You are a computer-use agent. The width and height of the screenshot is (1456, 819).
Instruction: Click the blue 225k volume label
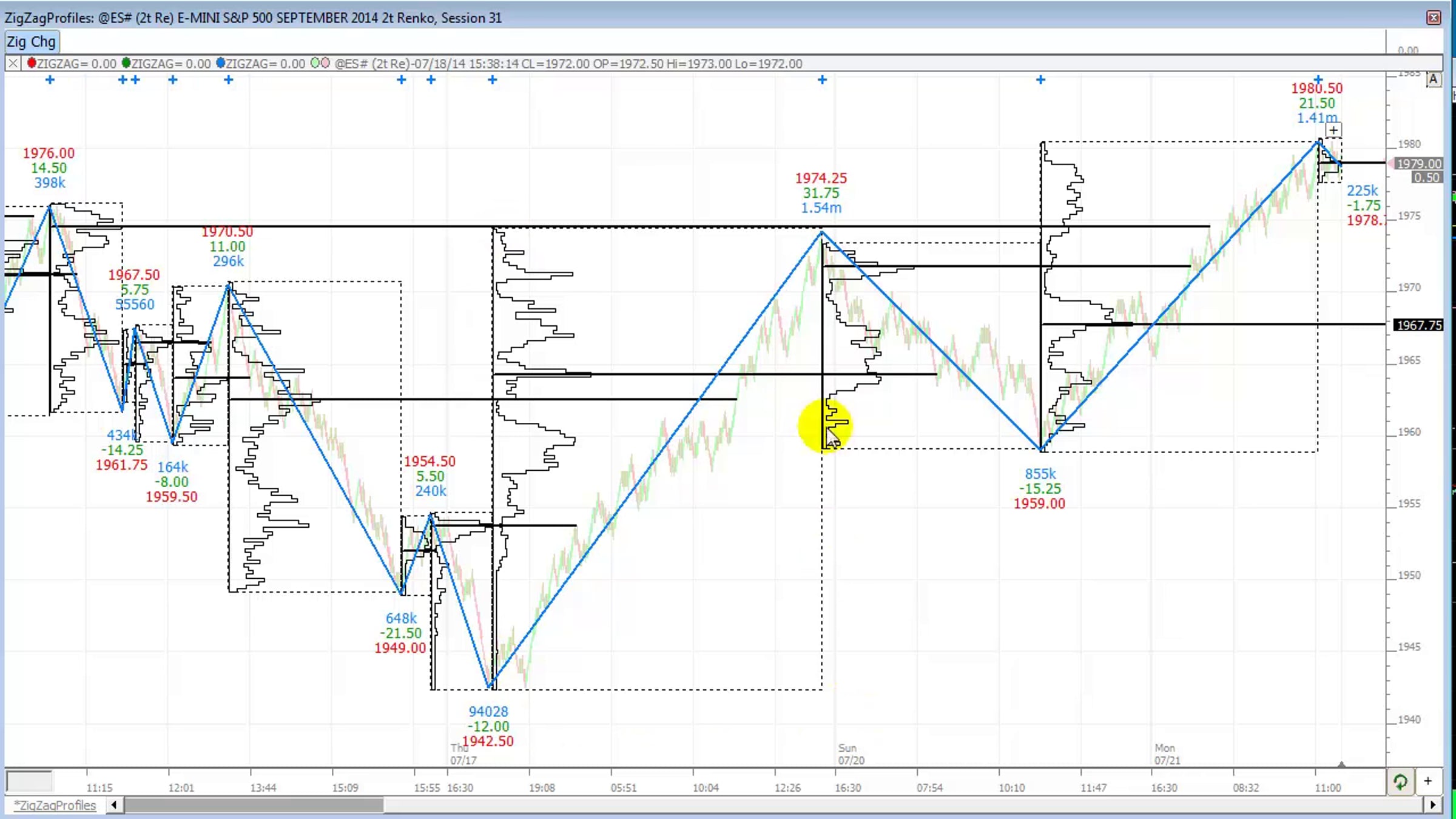tap(1363, 191)
